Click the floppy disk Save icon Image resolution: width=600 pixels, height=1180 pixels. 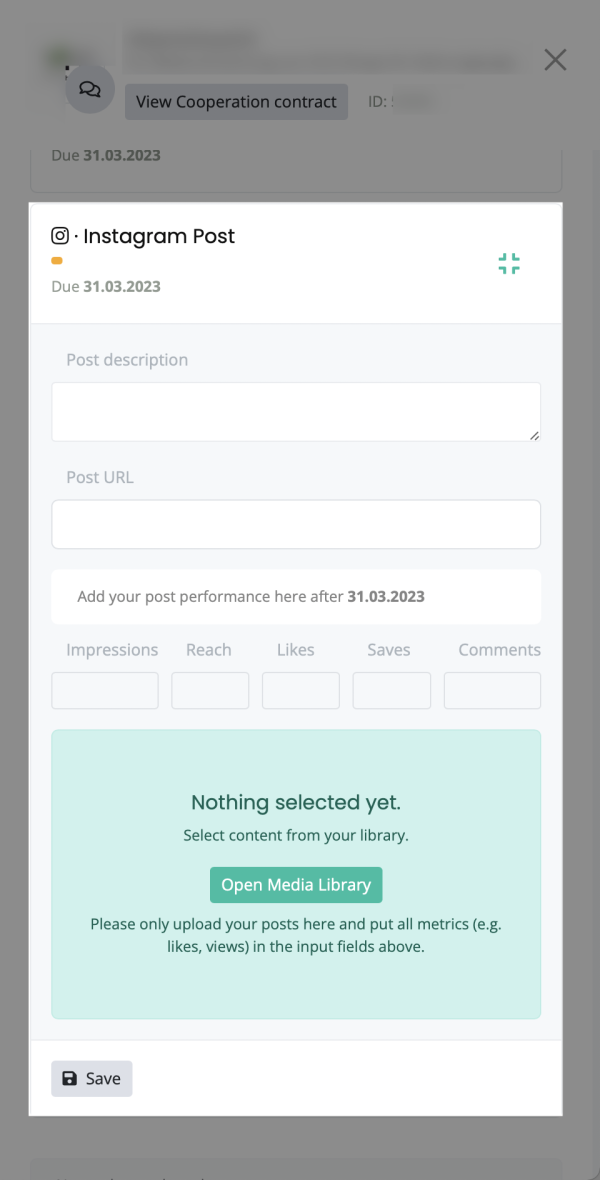(x=69, y=1078)
